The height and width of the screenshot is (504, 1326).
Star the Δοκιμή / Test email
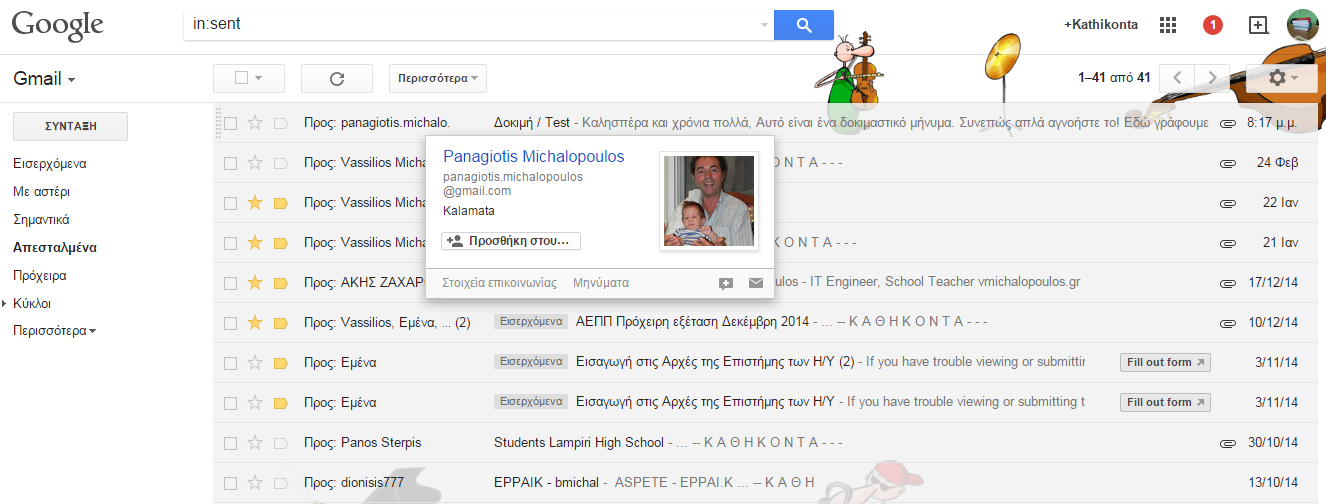(255, 123)
